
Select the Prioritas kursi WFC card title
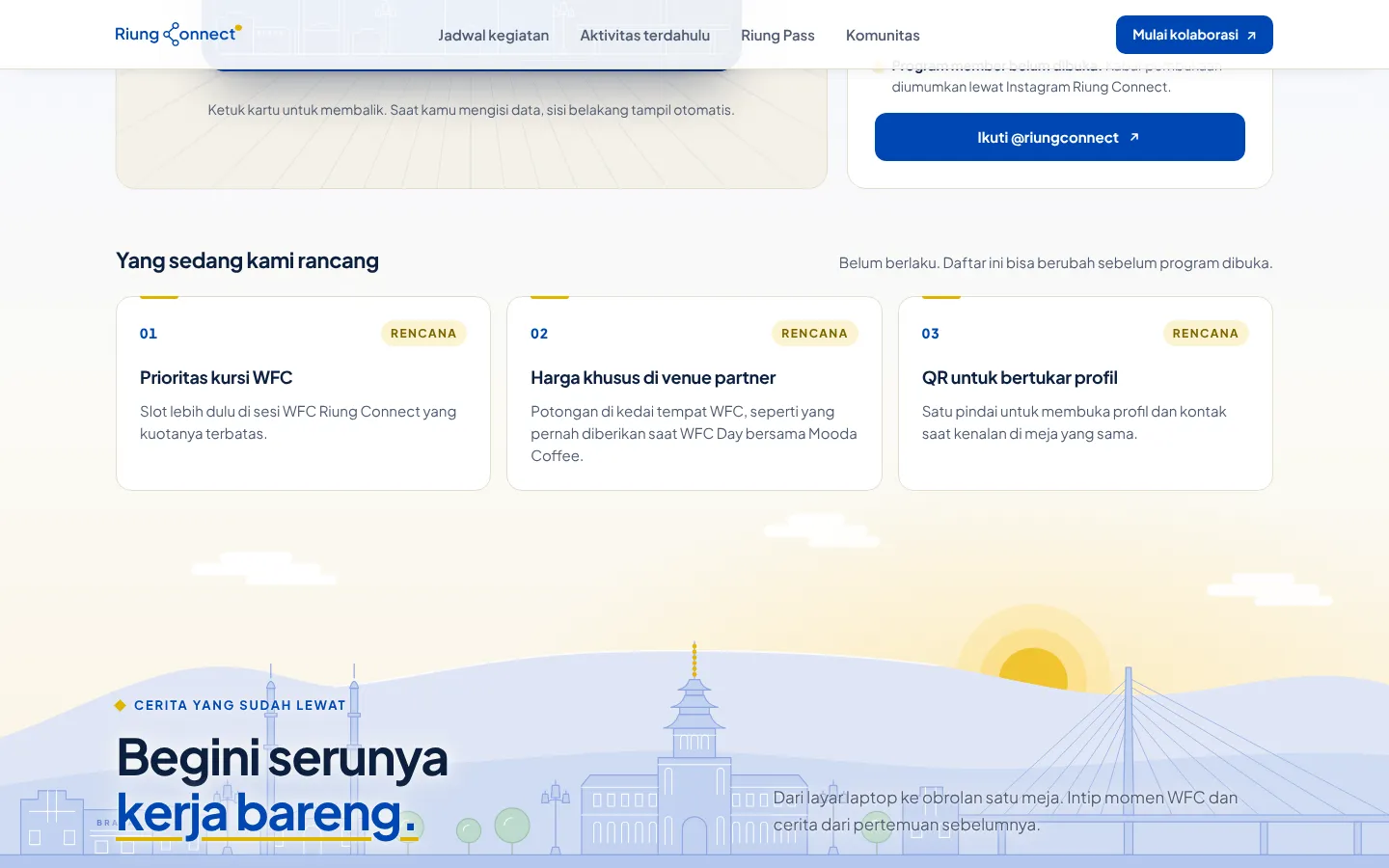[216, 378]
